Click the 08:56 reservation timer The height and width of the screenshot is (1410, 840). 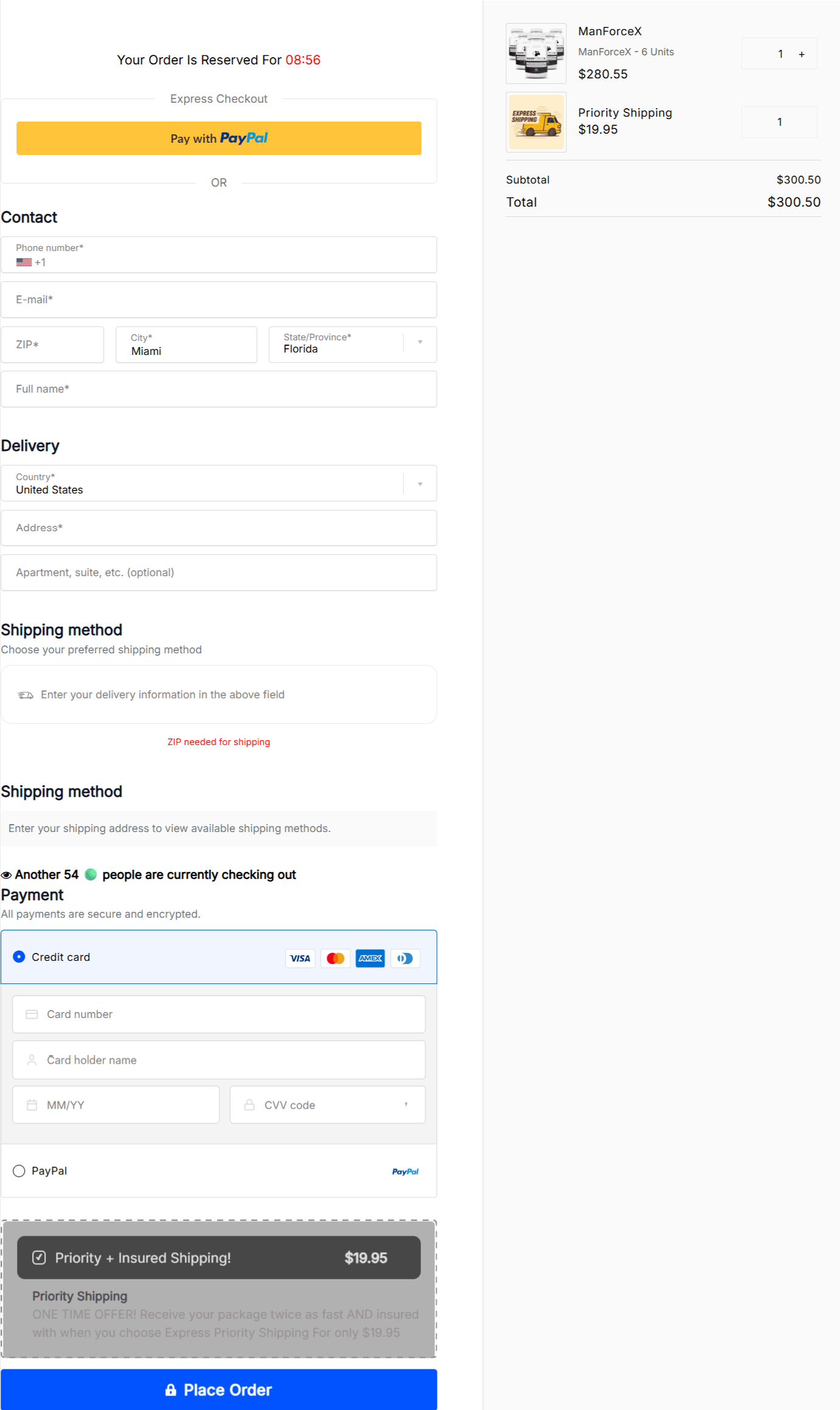point(303,60)
